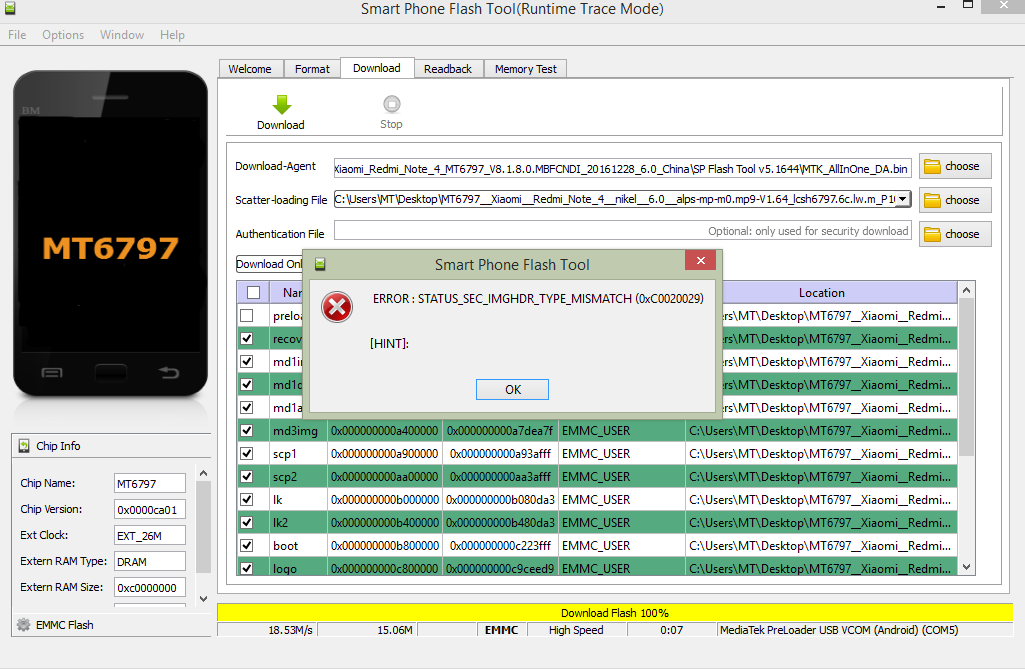Click the Authentication File input field

point(622,231)
